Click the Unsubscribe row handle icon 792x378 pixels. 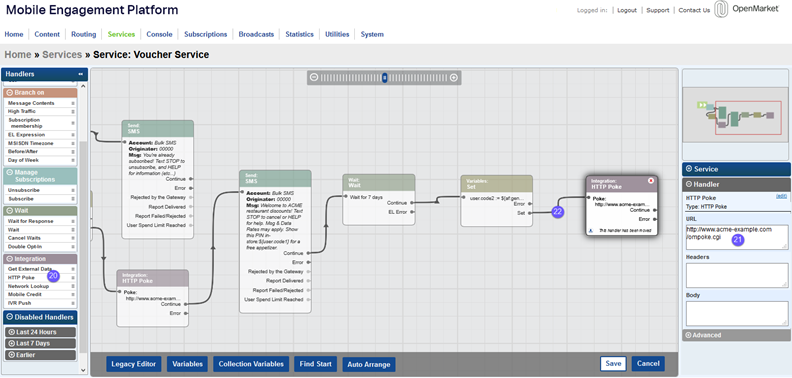point(73,191)
